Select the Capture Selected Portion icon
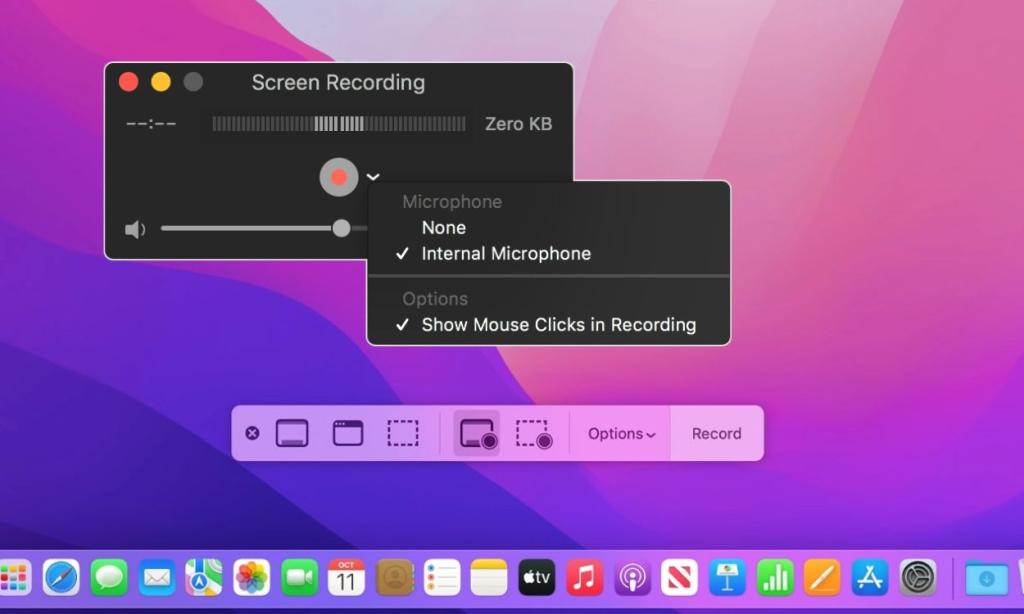Image resolution: width=1024 pixels, height=614 pixels. coord(403,433)
